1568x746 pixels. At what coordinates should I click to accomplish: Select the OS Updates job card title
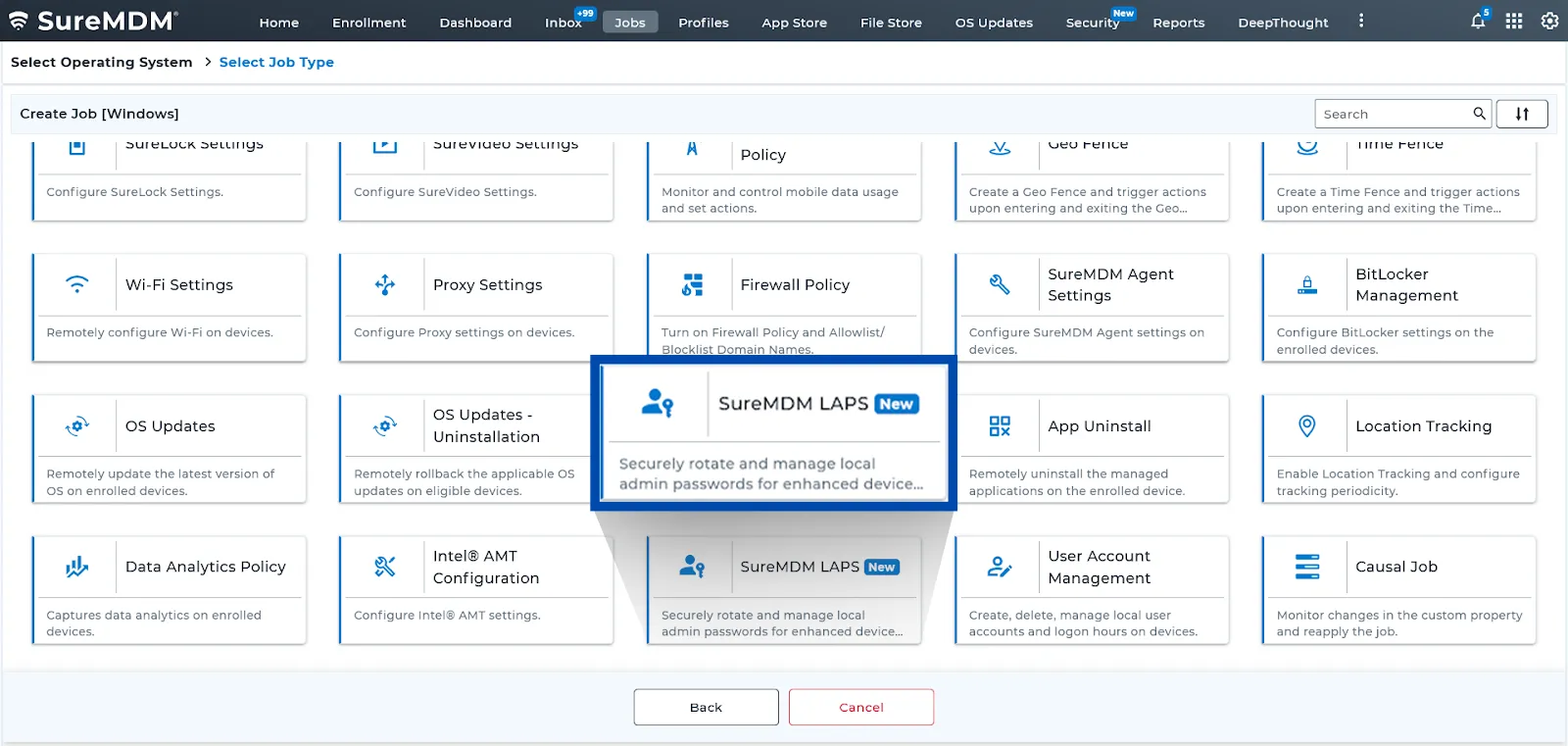(171, 425)
